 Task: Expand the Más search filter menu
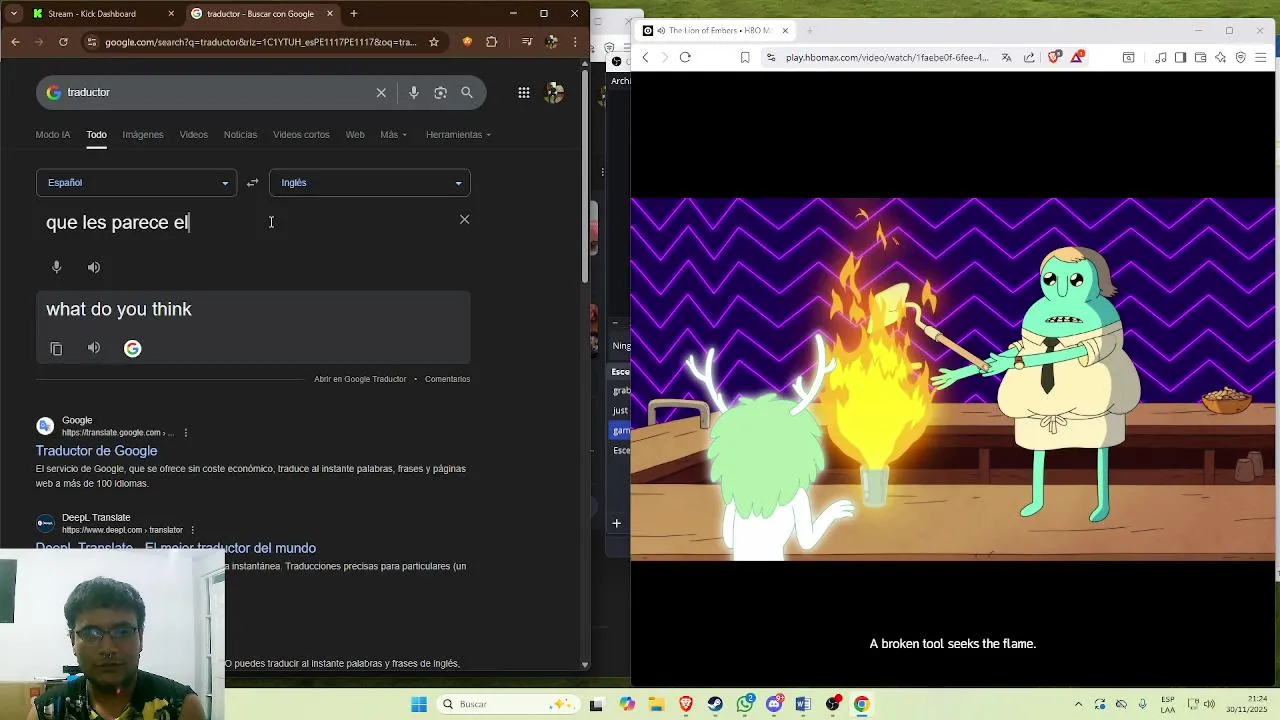pos(393,135)
